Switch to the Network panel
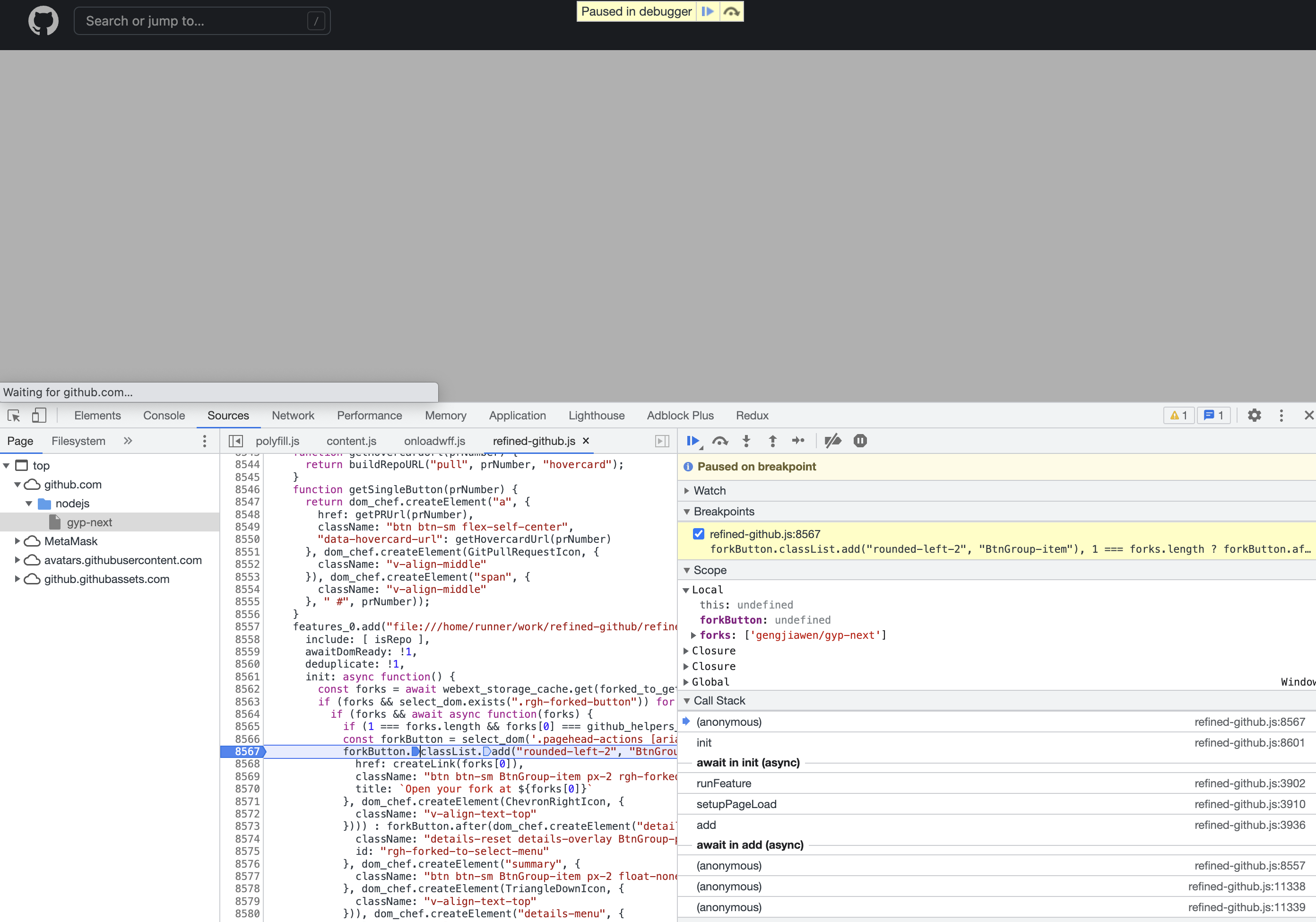Image resolution: width=1316 pixels, height=922 pixels. pos(293,415)
